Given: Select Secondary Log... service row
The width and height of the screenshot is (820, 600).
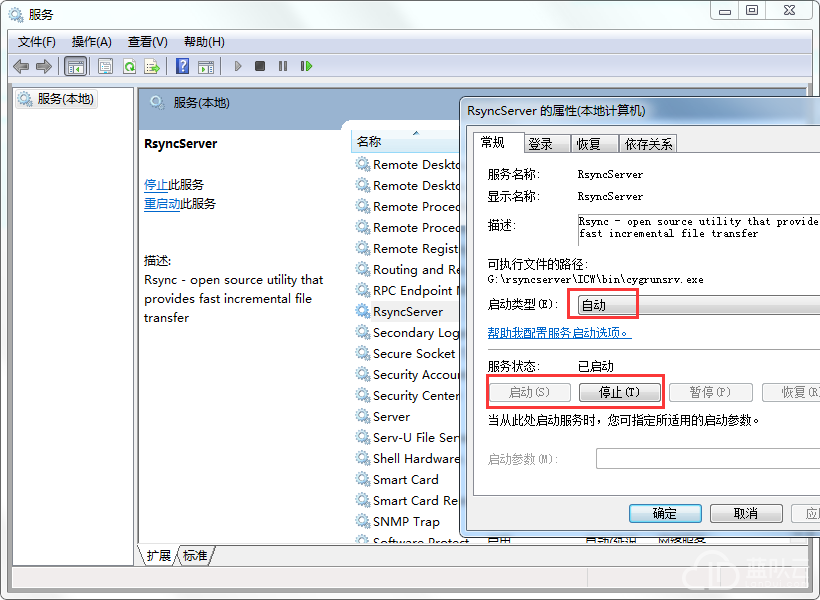Looking at the screenshot, I should [x=407, y=333].
